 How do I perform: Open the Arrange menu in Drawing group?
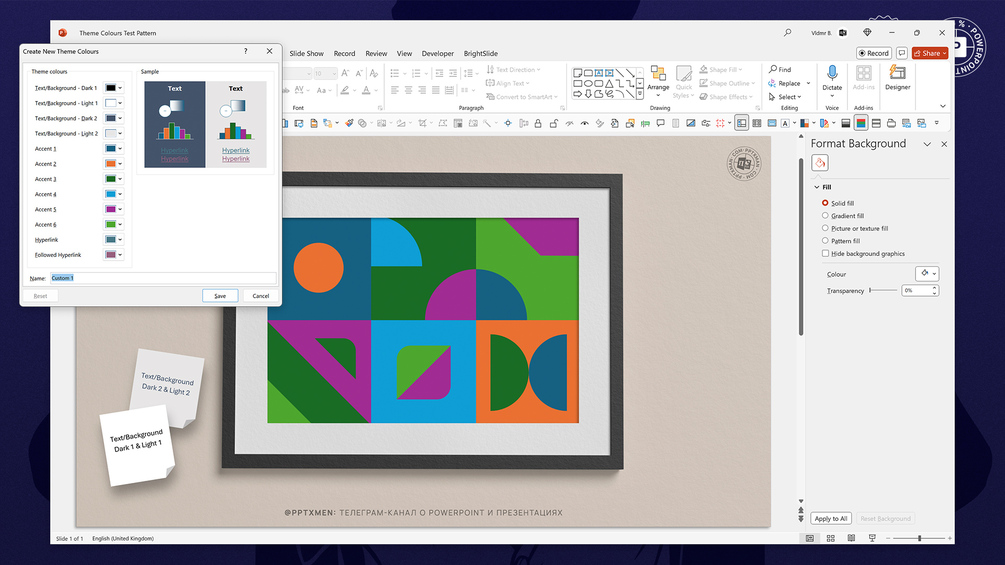(x=658, y=80)
